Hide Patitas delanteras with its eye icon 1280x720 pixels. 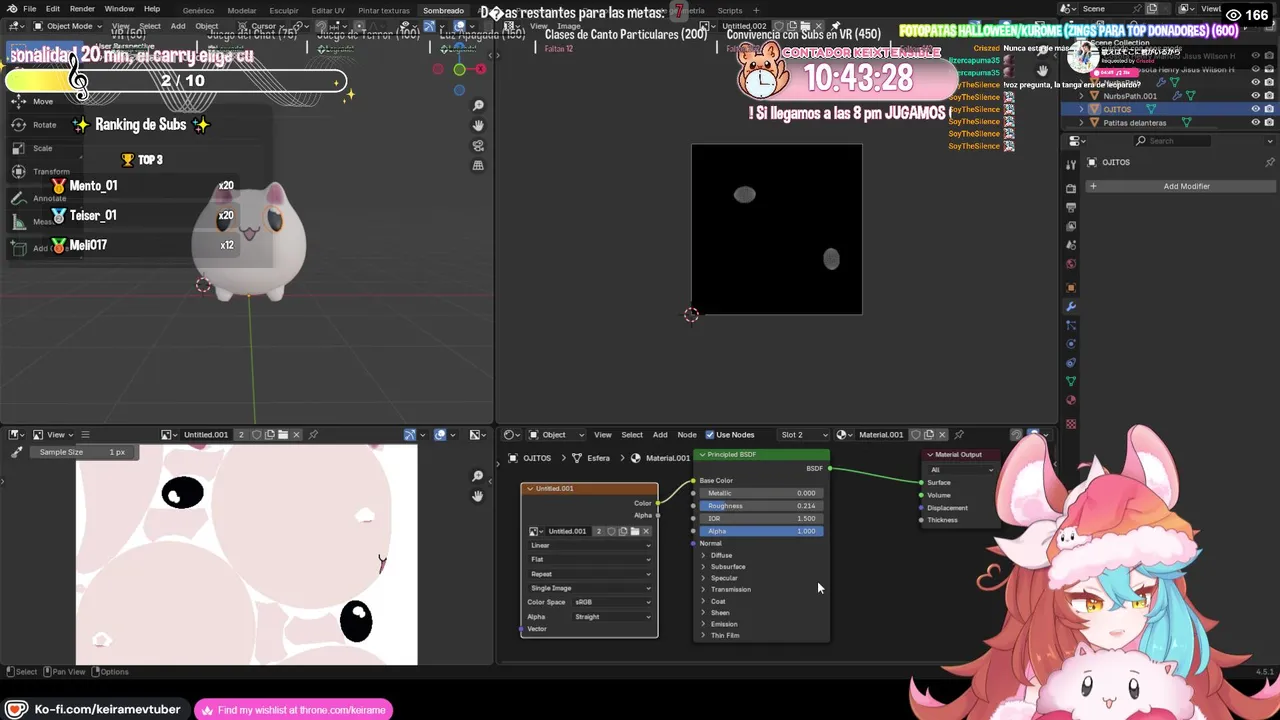coord(1256,122)
